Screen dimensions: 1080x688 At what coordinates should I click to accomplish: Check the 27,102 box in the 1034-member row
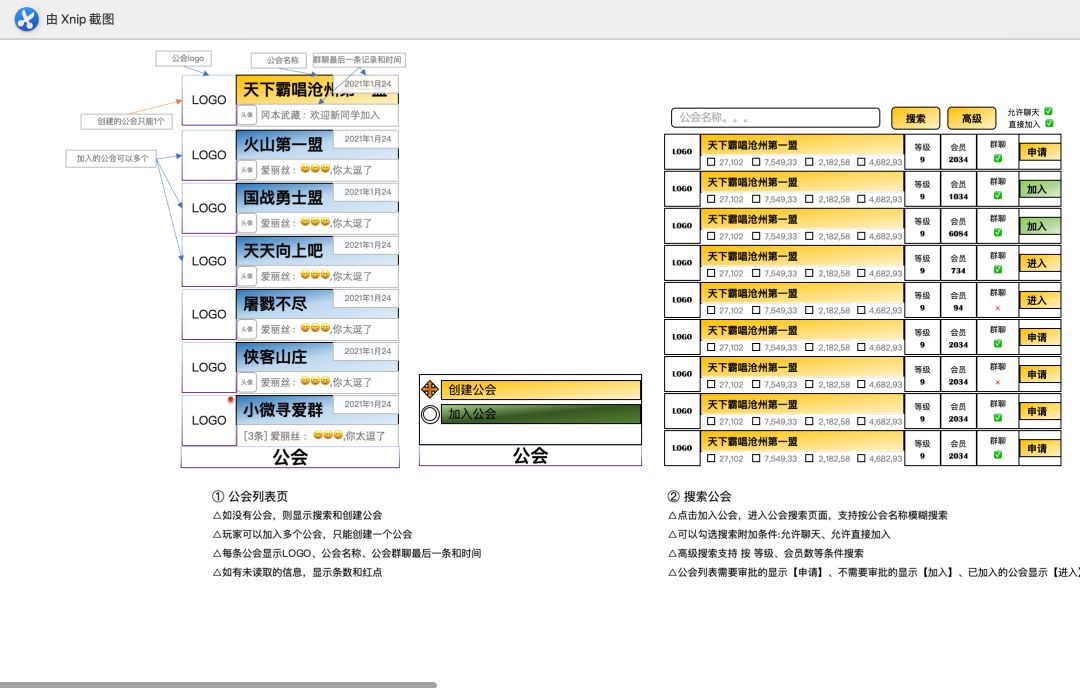[x=711, y=199]
